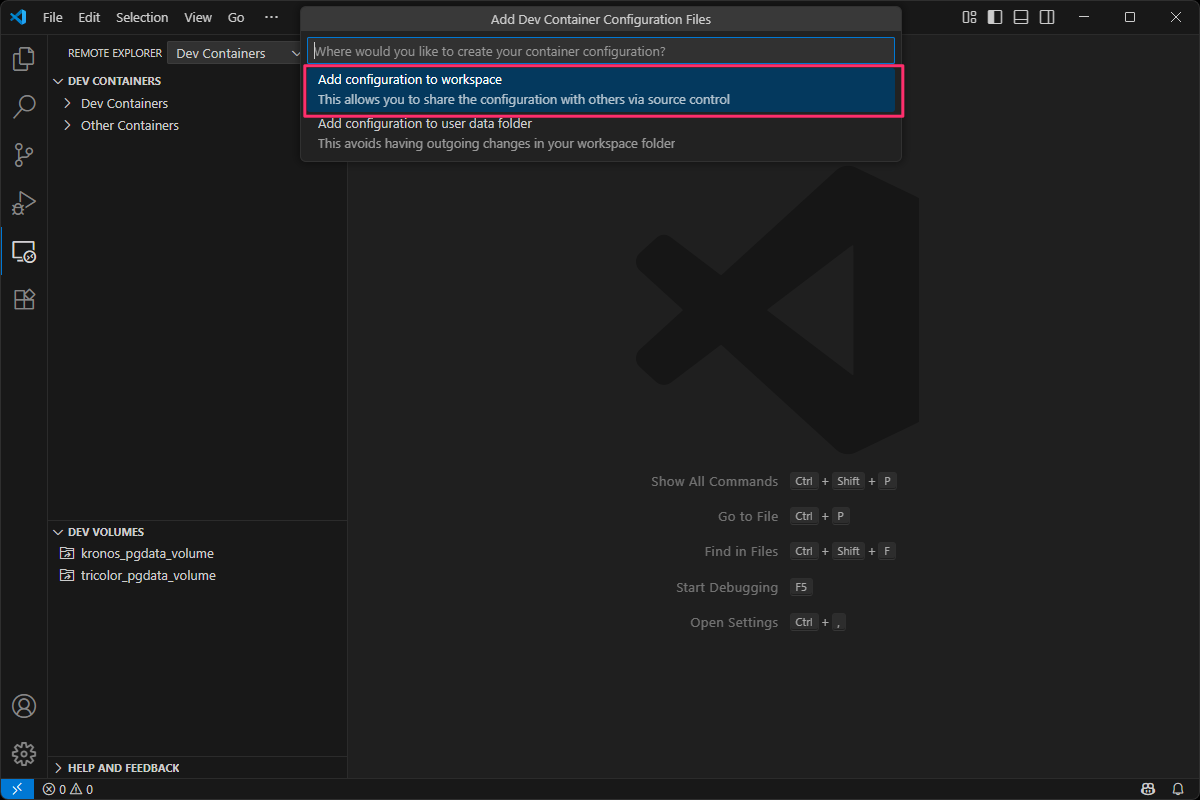Open the Copilot status icon in status bar
Viewport: 1200px width, 800px height.
[x=1149, y=789]
